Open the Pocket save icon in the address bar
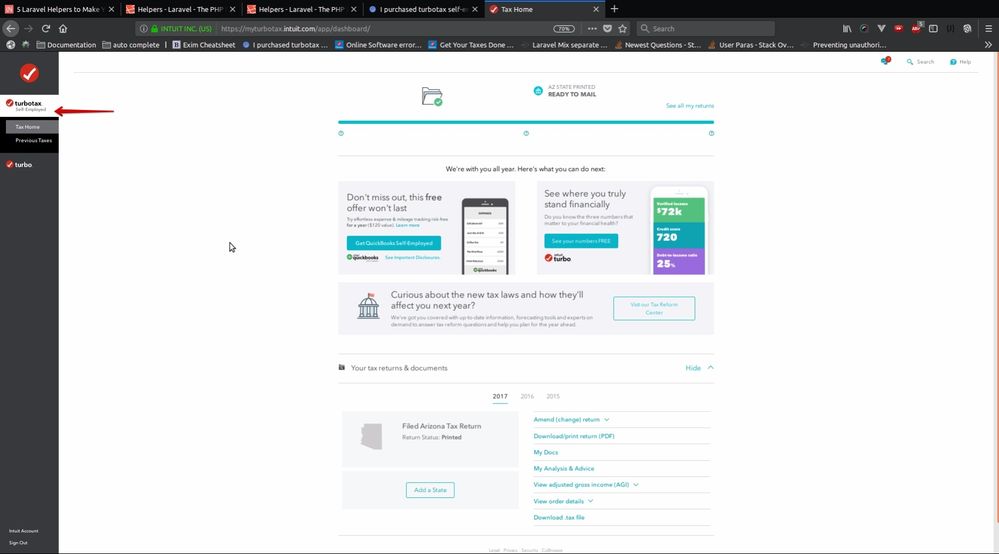Viewport: 999px width, 554px height. coord(607,28)
